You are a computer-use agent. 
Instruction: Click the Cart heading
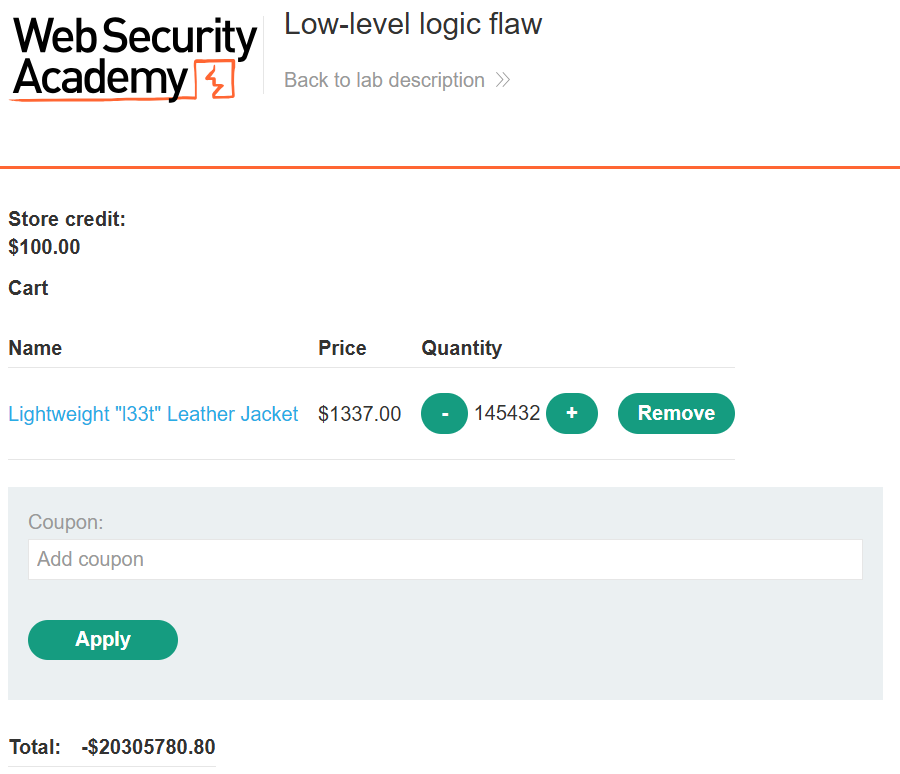tap(28, 288)
